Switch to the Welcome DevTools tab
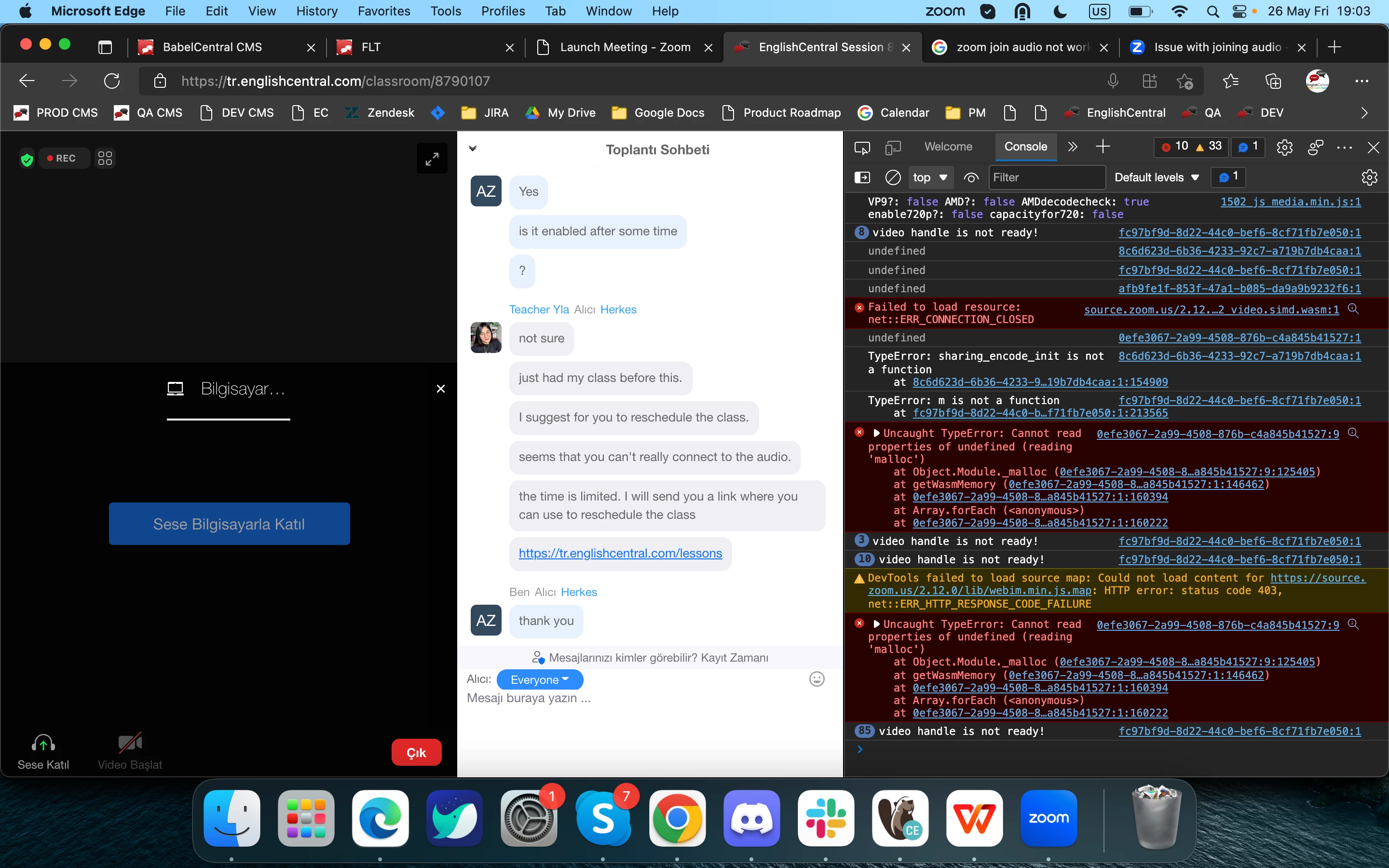Image resolution: width=1389 pixels, height=868 pixels. pos(948,147)
